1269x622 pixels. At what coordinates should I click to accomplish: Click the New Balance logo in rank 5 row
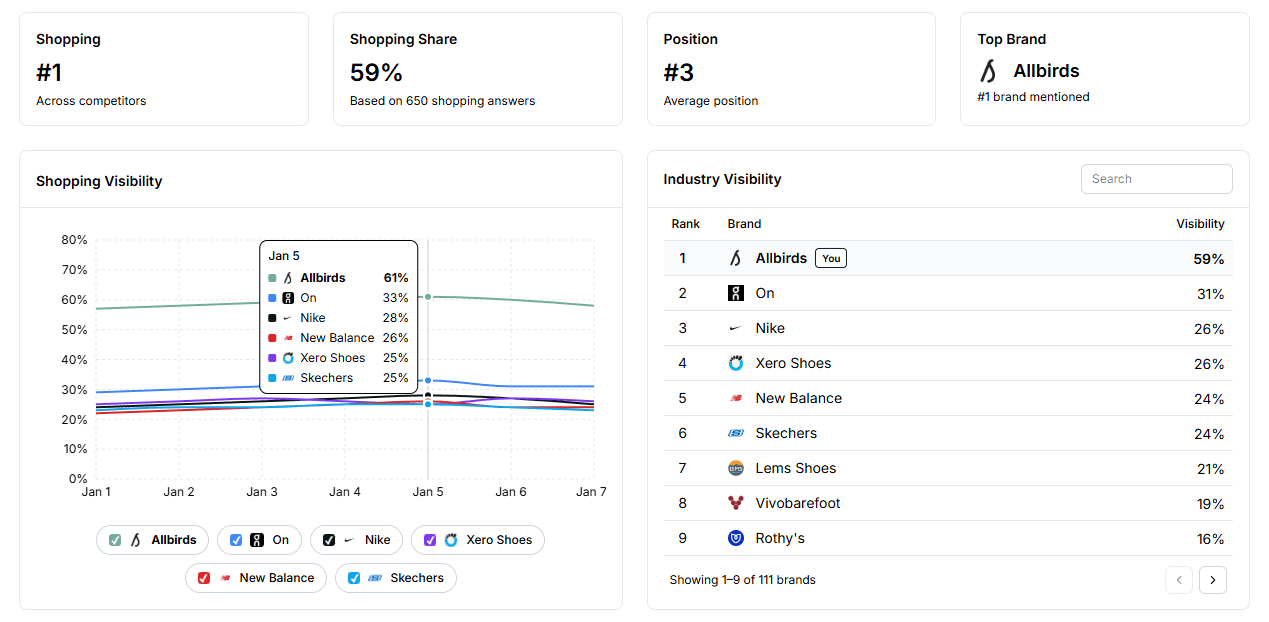pyautogui.click(x=735, y=398)
